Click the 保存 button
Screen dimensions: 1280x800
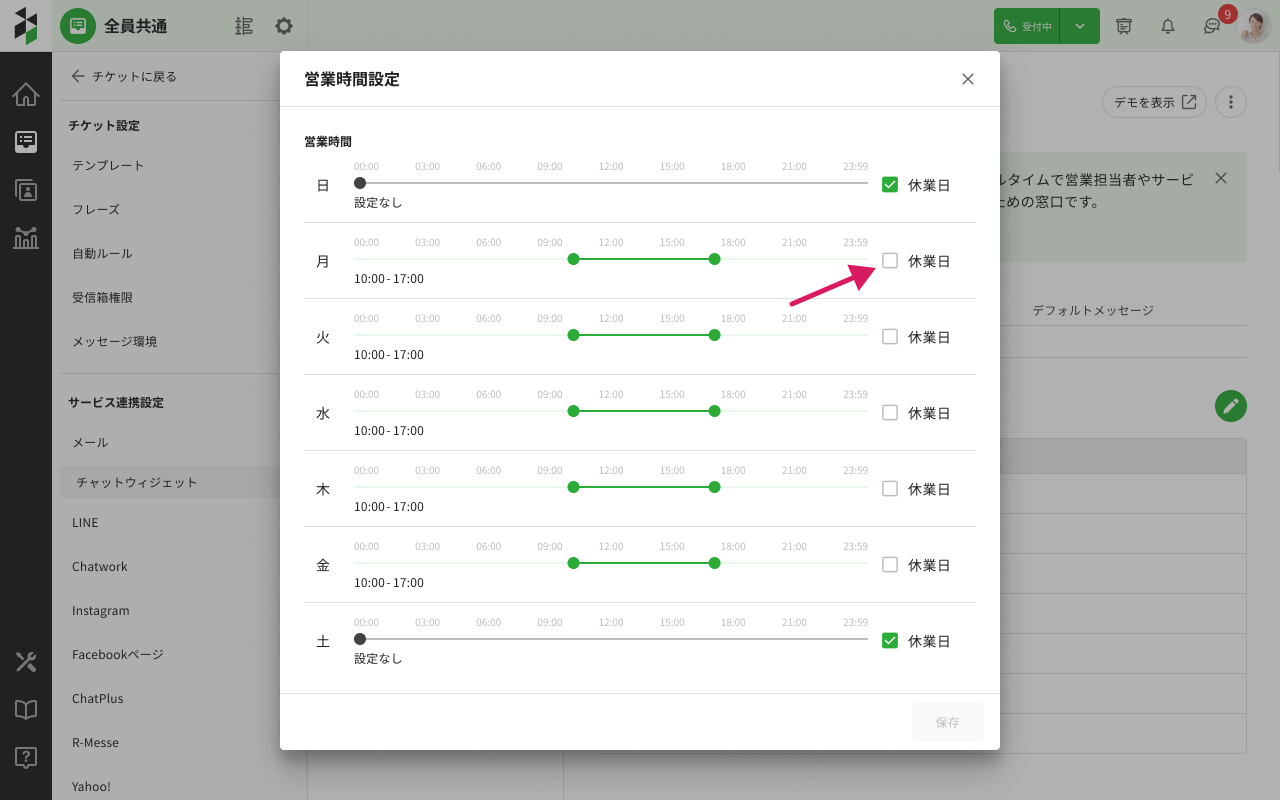(947, 722)
